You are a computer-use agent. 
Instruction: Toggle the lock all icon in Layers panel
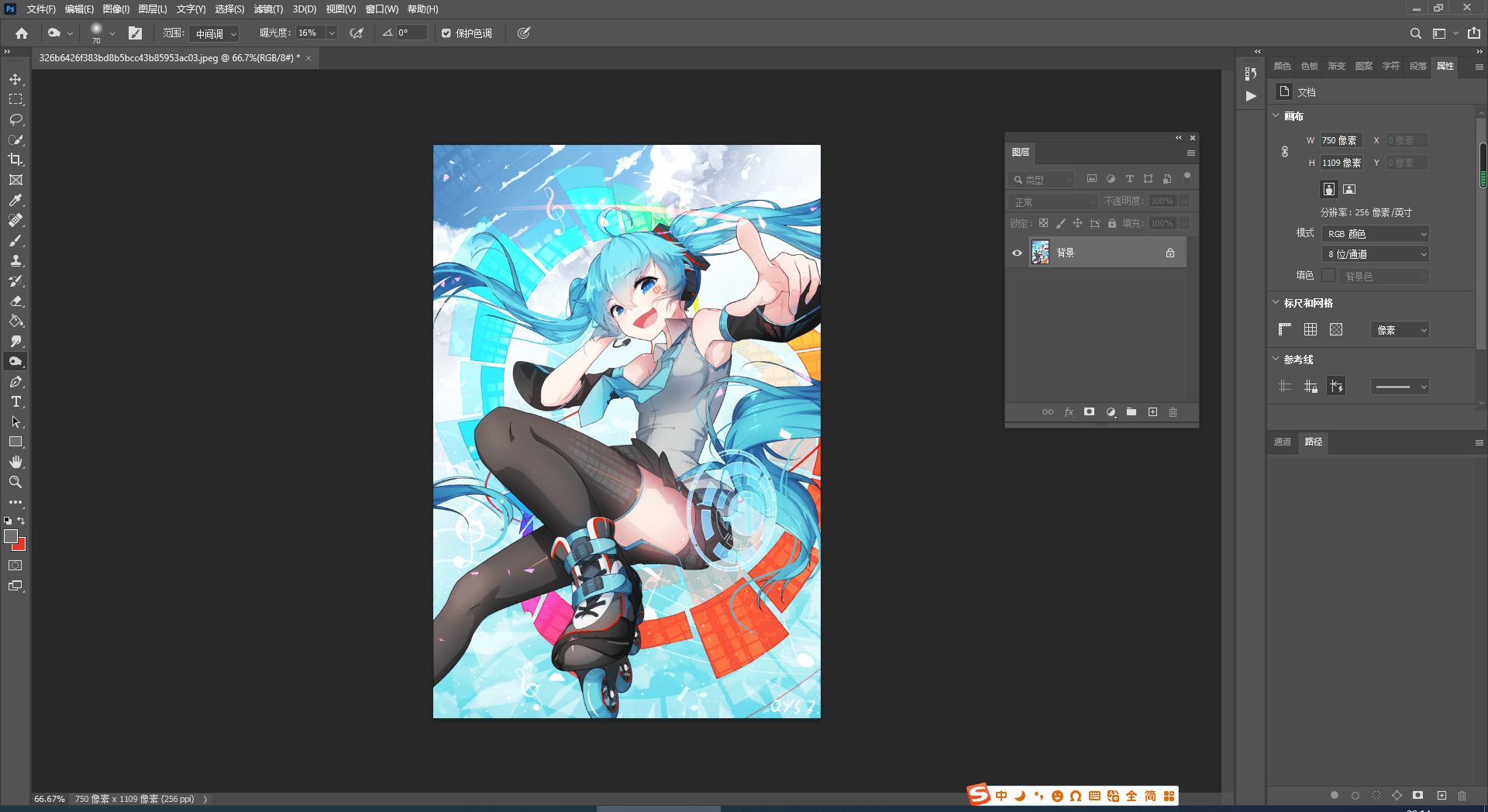coord(1112,223)
